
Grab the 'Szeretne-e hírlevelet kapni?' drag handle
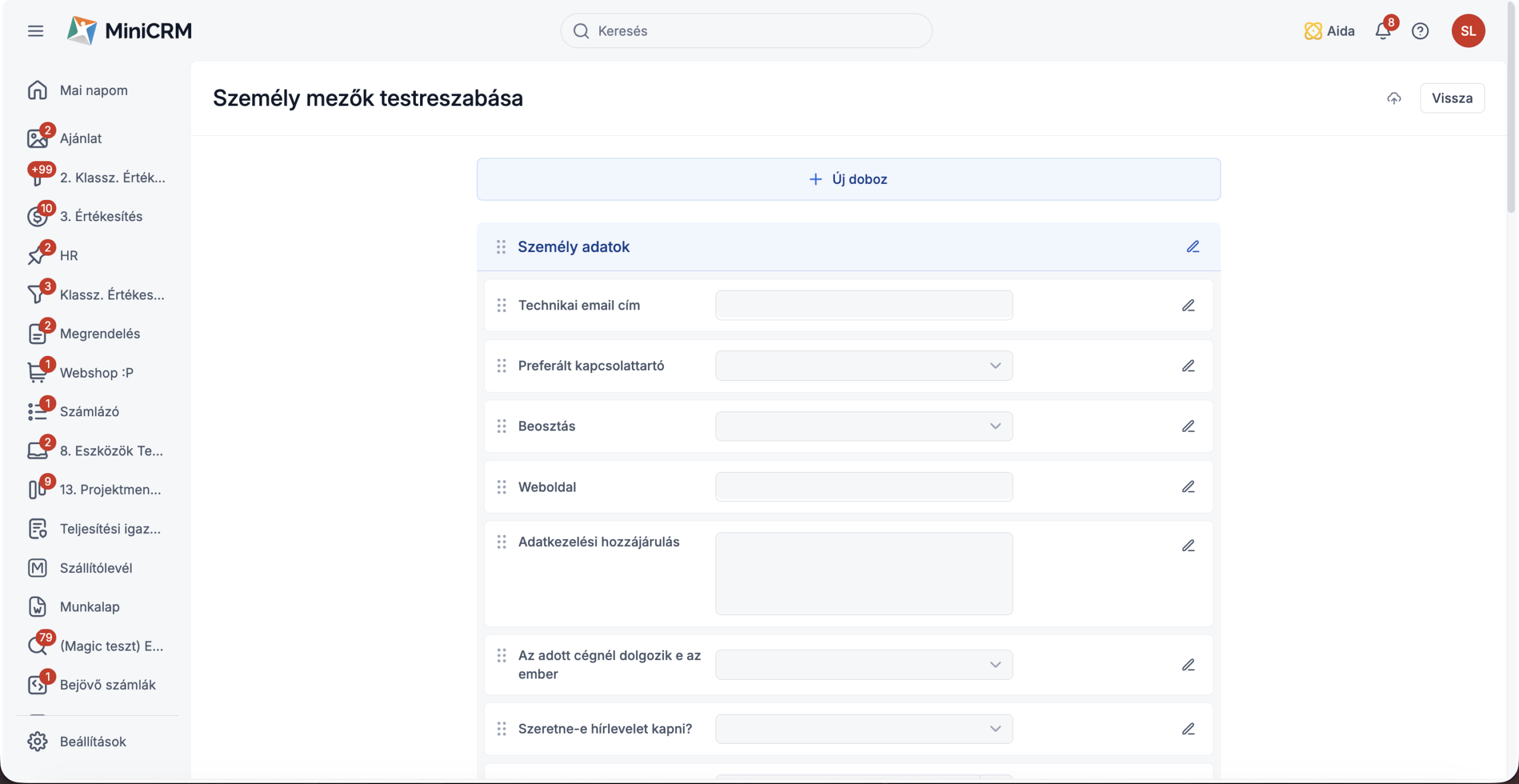(501, 729)
